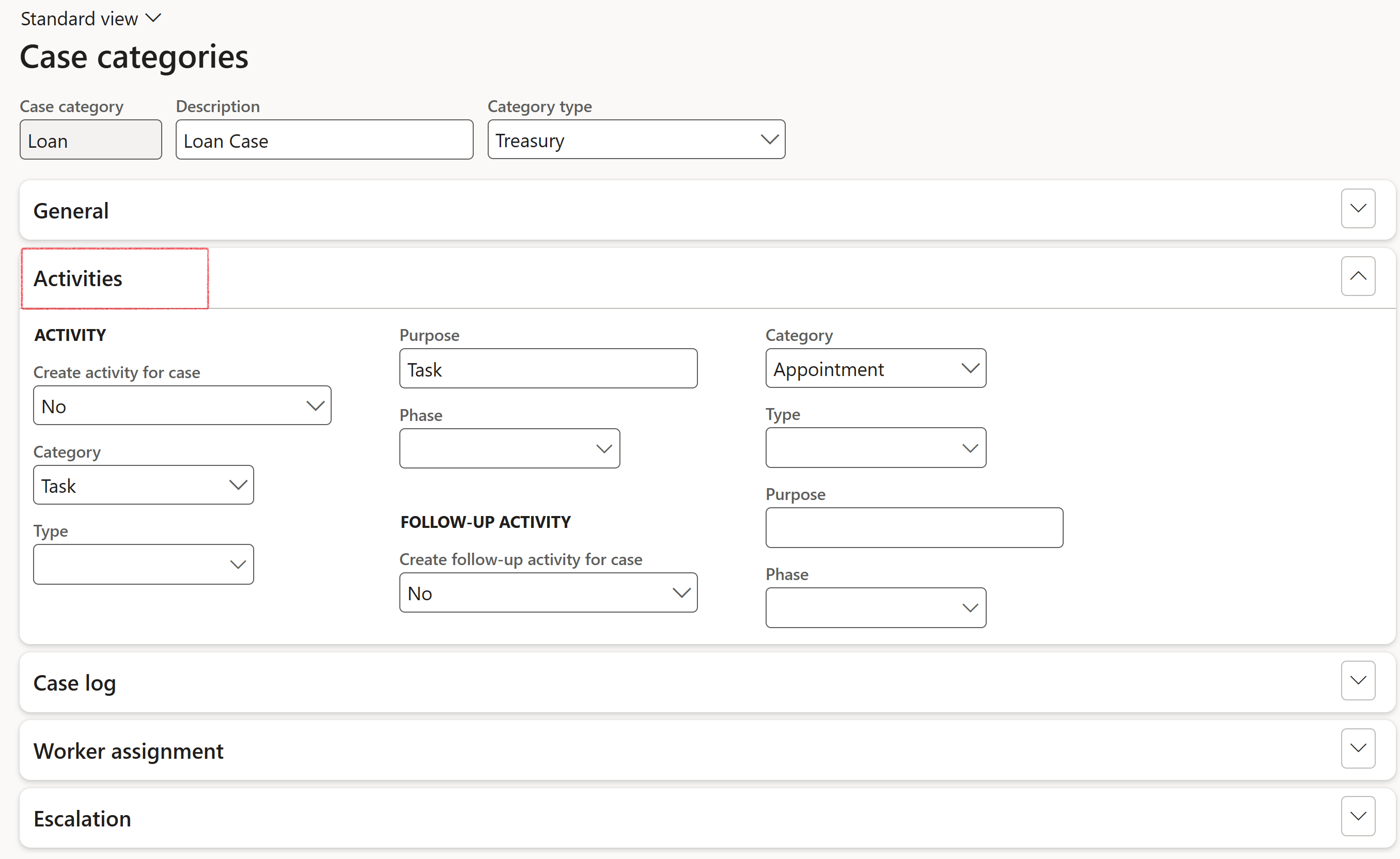Viewport: 1400px width, 859px height.
Task: Expand the Case log section chevron
Action: [1358, 680]
